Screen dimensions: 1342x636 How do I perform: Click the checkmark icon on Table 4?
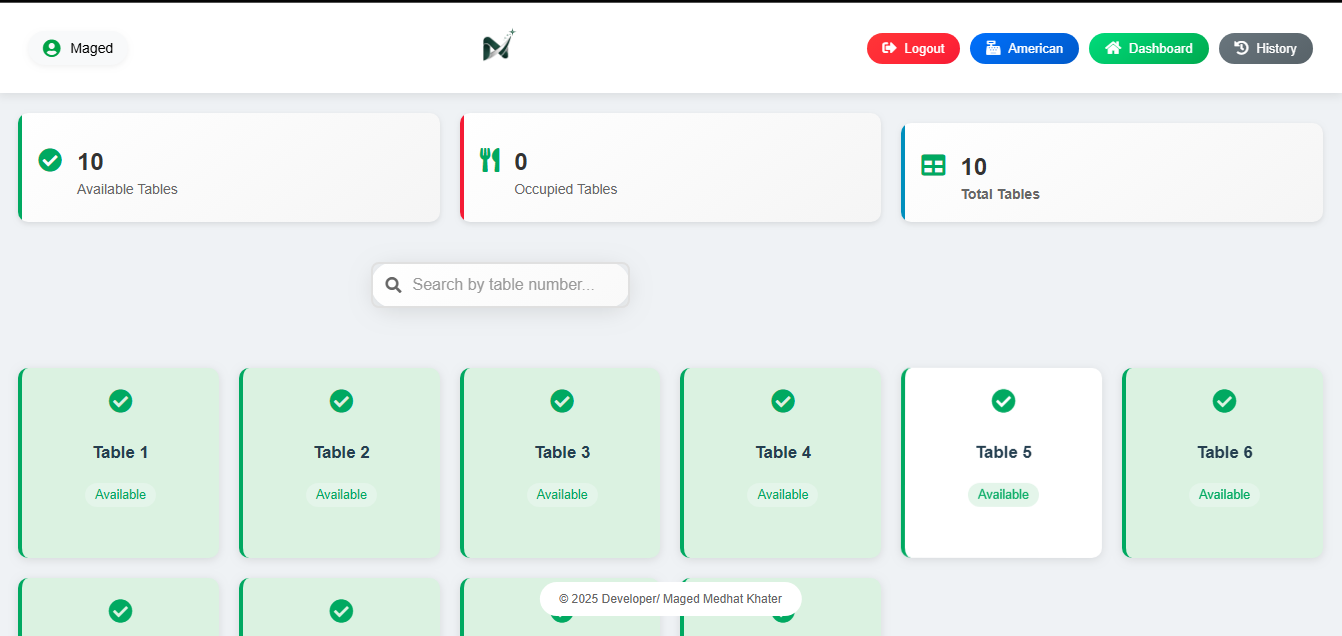[x=783, y=401]
